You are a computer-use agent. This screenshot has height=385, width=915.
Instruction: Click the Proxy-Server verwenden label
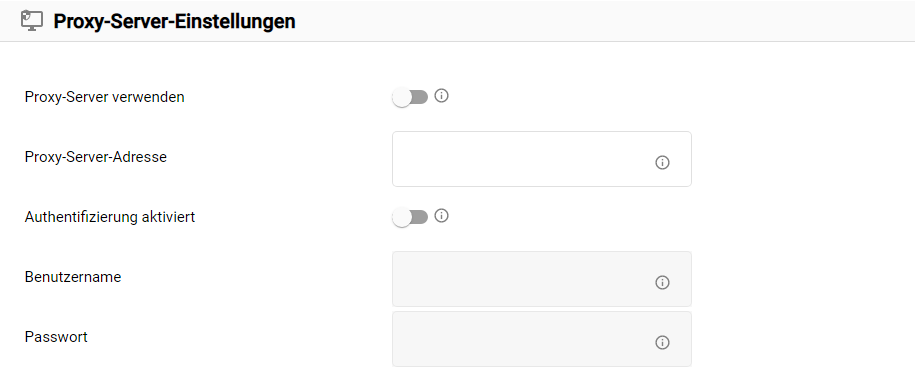click(x=104, y=97)
